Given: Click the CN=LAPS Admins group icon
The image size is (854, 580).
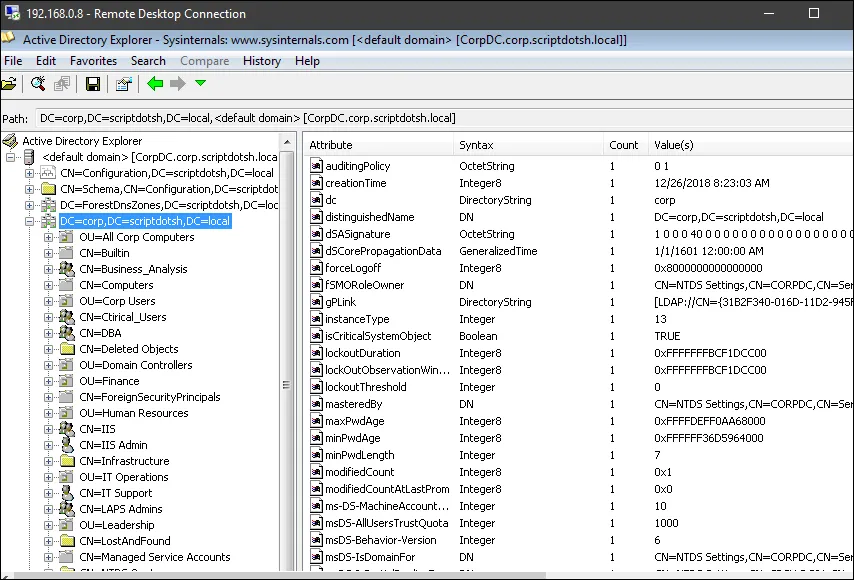Looking at the screenshot, I should [x=66, y=509].
